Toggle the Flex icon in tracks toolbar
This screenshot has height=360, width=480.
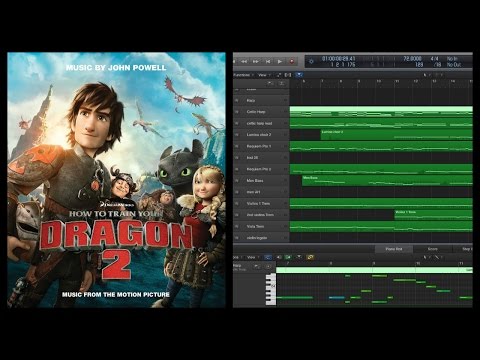(288, 75)
